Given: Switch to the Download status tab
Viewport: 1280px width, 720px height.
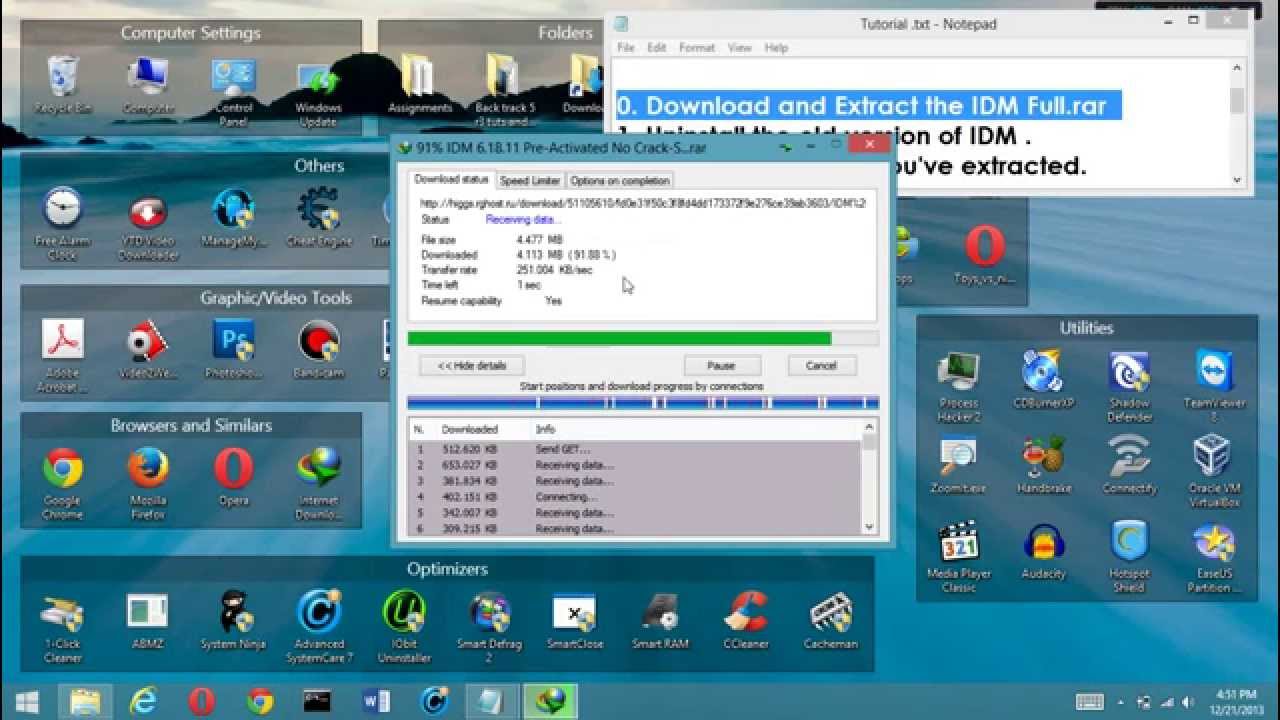Looking at the screenshot, I should [451, 180].
